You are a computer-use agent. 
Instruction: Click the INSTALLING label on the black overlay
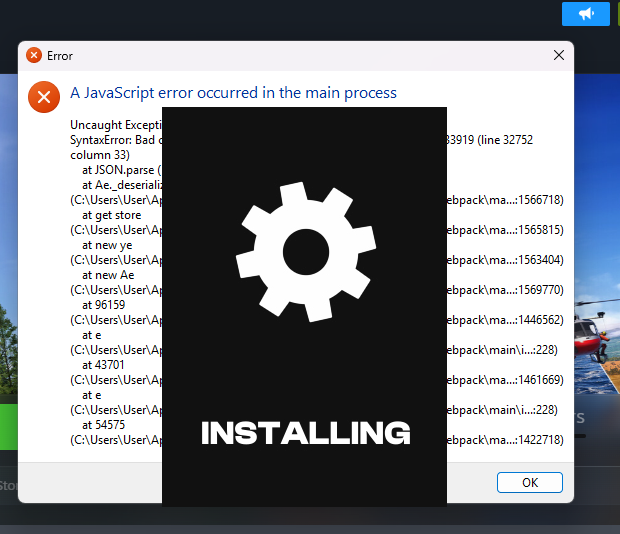click(x=305, y=433)
